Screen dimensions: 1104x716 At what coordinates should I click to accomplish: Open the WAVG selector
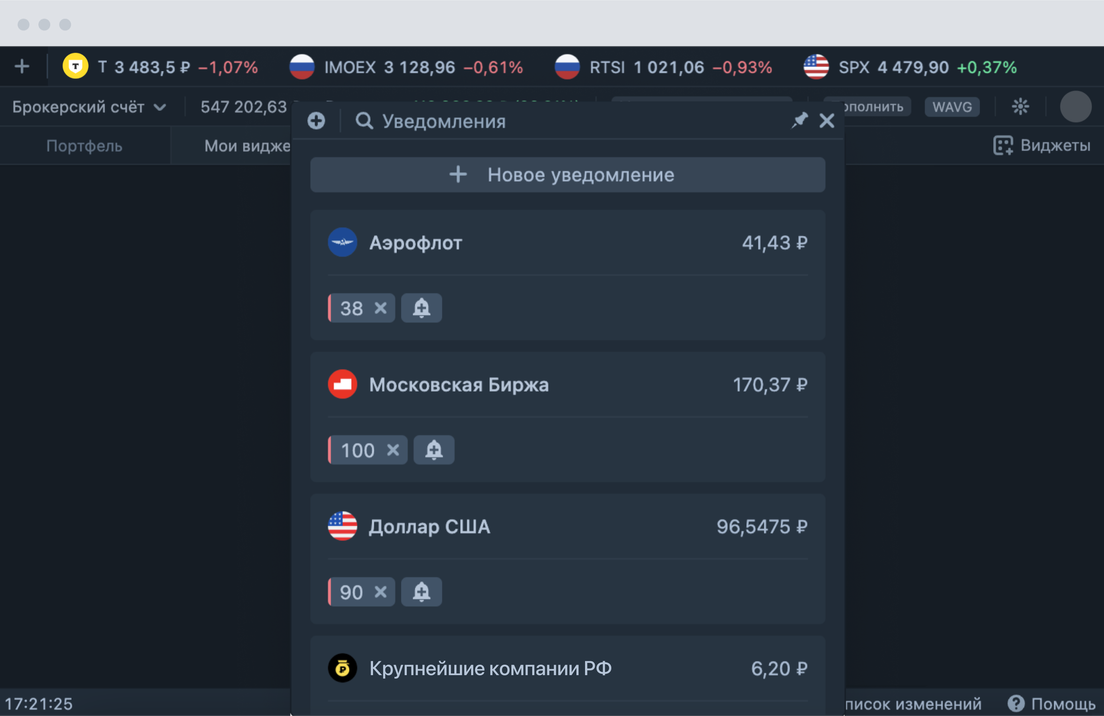[951, 107]
